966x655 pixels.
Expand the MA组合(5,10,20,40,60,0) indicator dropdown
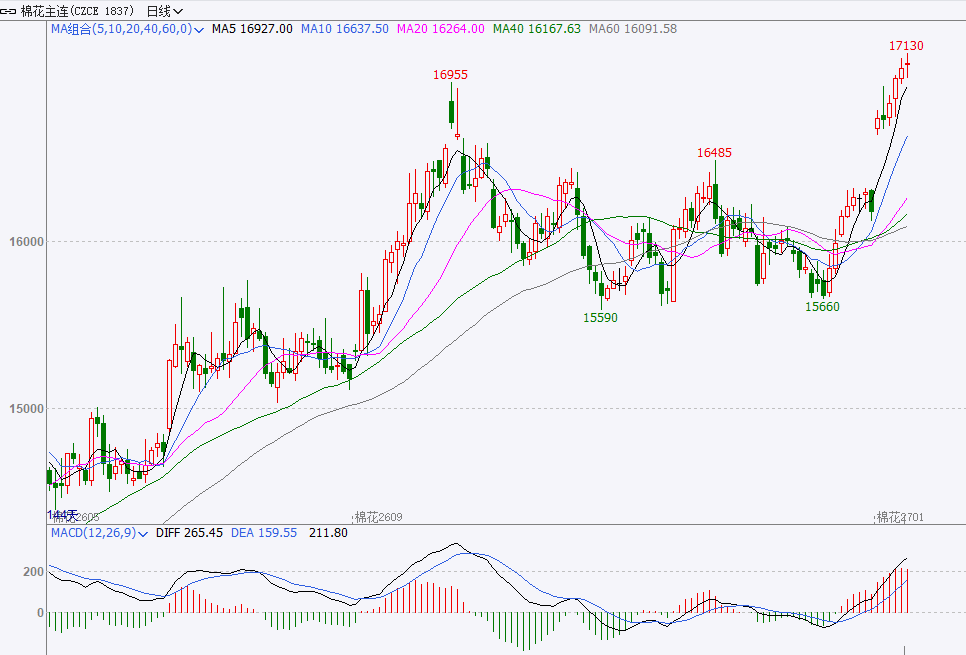pos(127,29)
